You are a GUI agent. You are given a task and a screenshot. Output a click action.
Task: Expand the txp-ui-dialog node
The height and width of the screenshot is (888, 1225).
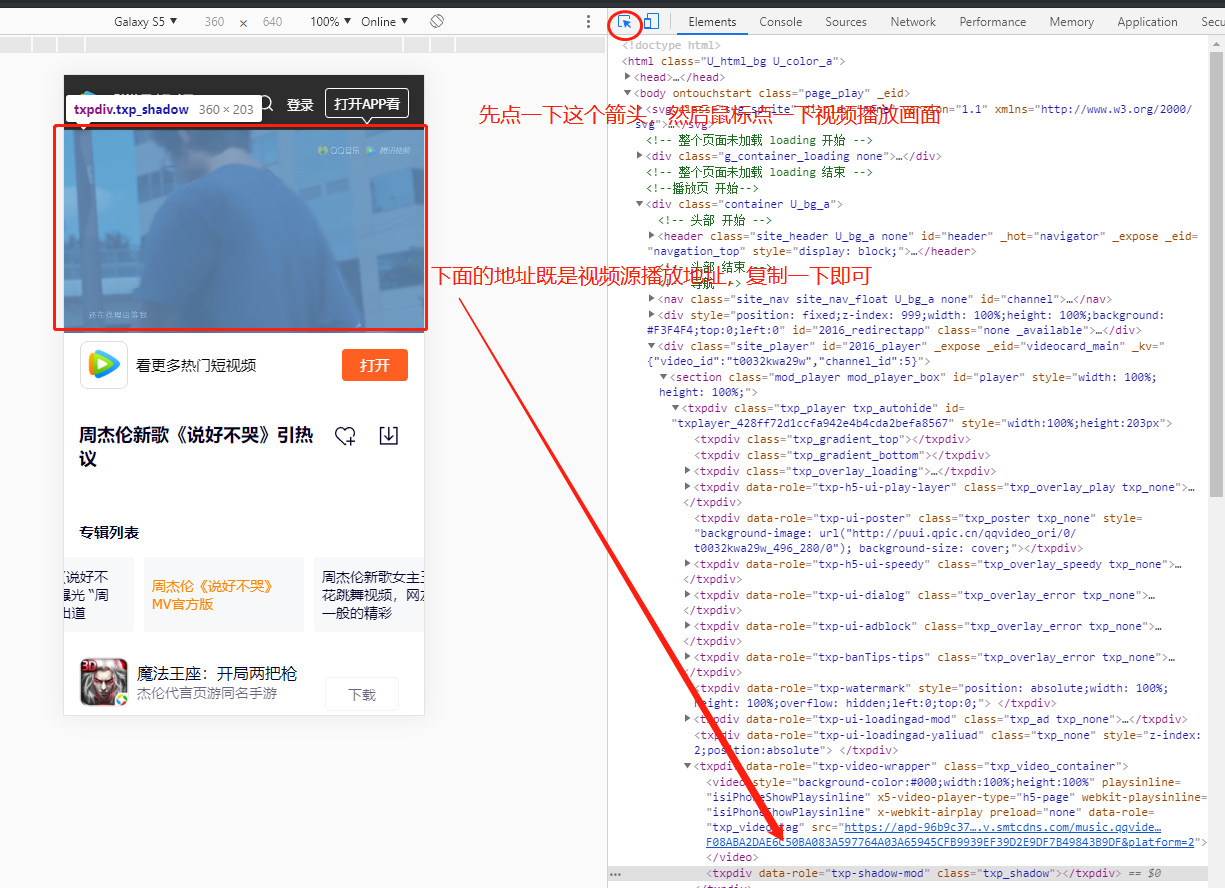pos(688,595)
